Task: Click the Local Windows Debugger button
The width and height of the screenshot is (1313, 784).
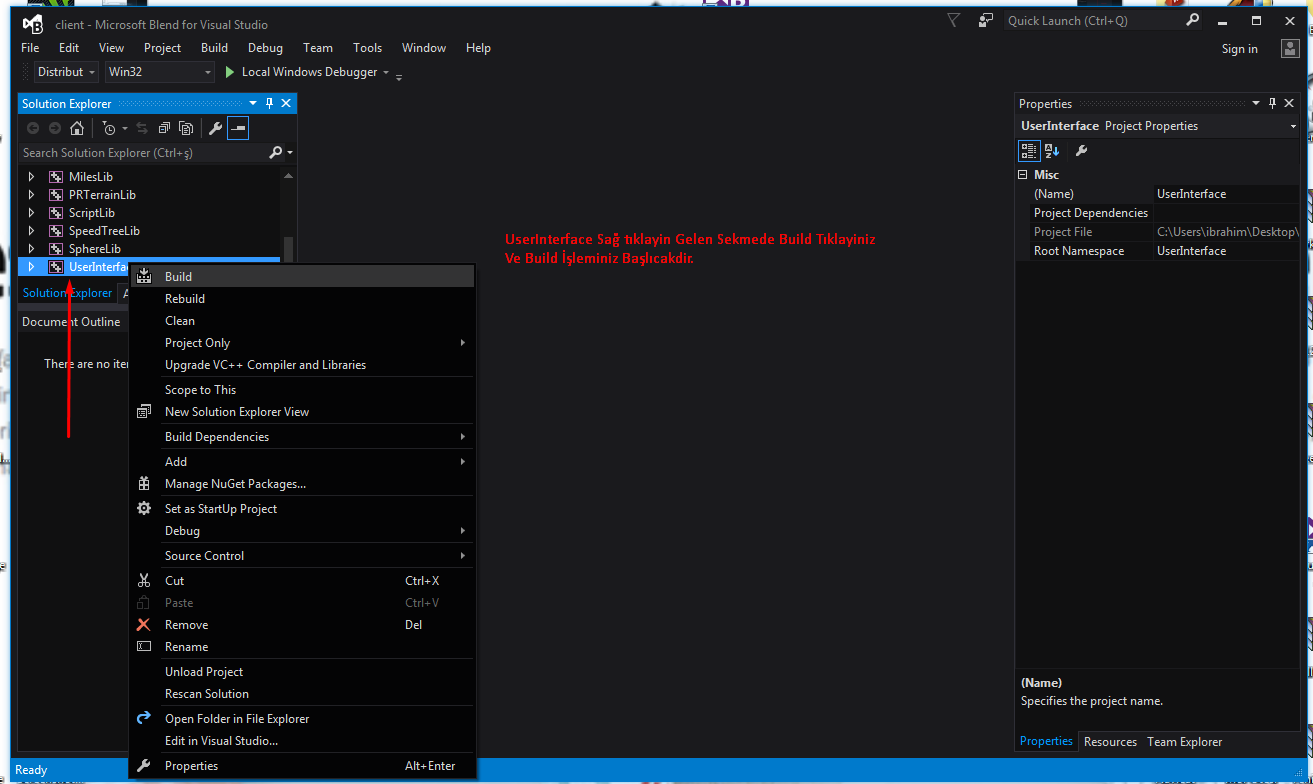Action: click(x=302, y=72)
